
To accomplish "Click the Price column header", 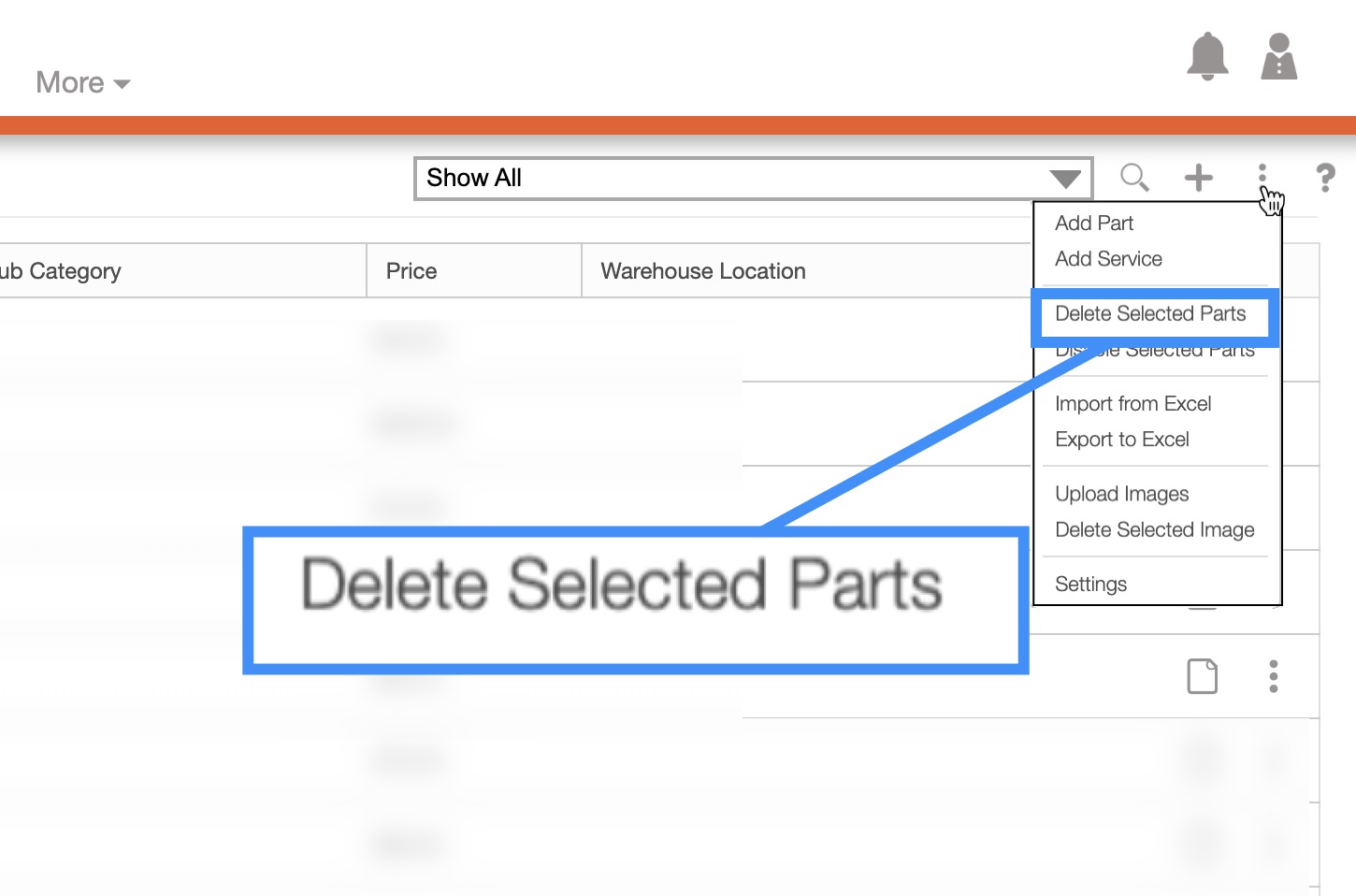I will [x=411, y=271].
